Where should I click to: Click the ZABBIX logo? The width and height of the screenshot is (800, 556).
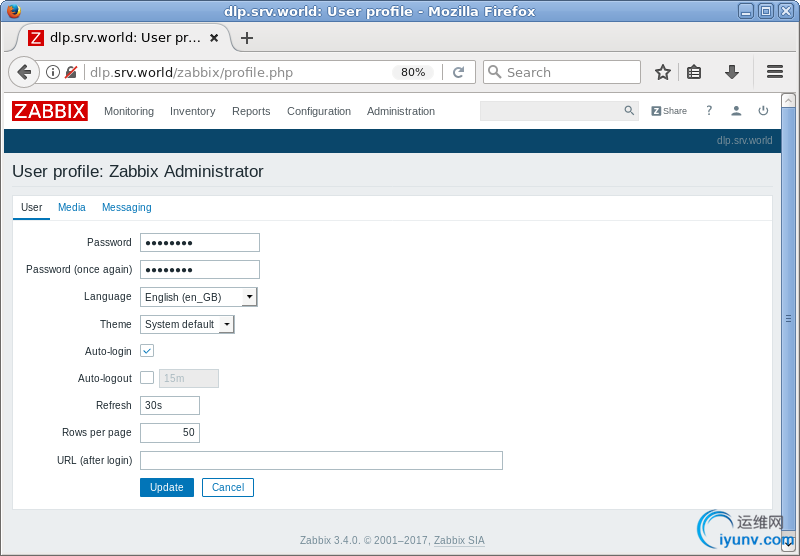coord(49,111)
